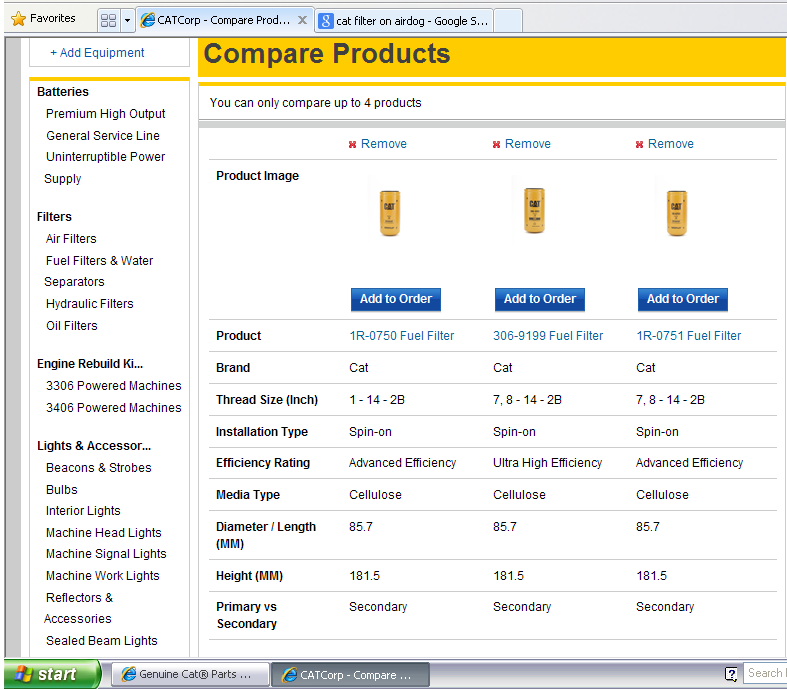Open Beacons & Strobes category
The height and width of the screenshot is (690, 787).
pos(98,468)
